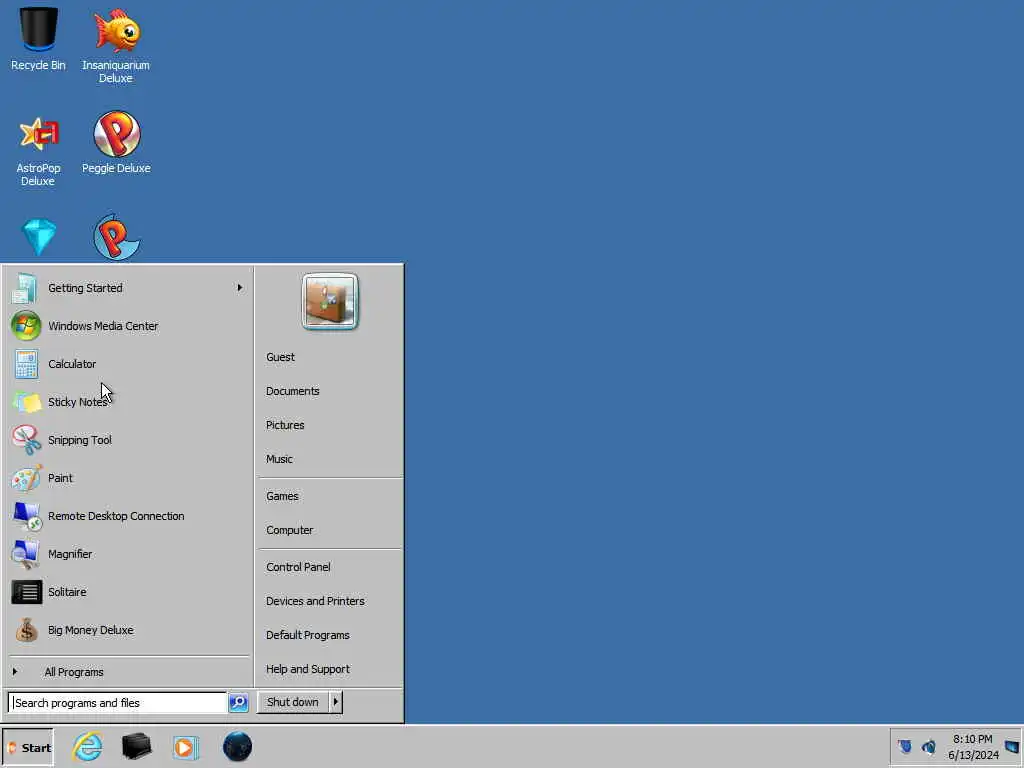Launch Big Money Deluxe text entry
1024x768 pixels.
pos(91,630)
